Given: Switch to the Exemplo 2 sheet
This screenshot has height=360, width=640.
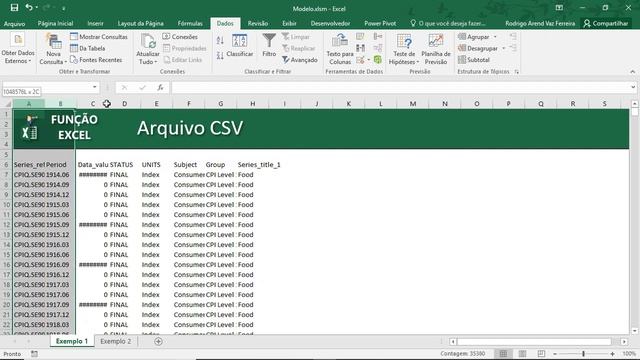Looking at the screenshot, I should tap(116, 341).
